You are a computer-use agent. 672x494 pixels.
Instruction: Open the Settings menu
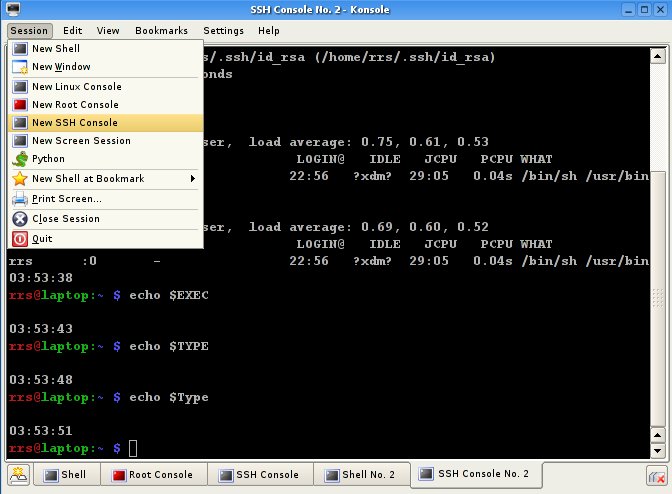(x=223, y=31)
